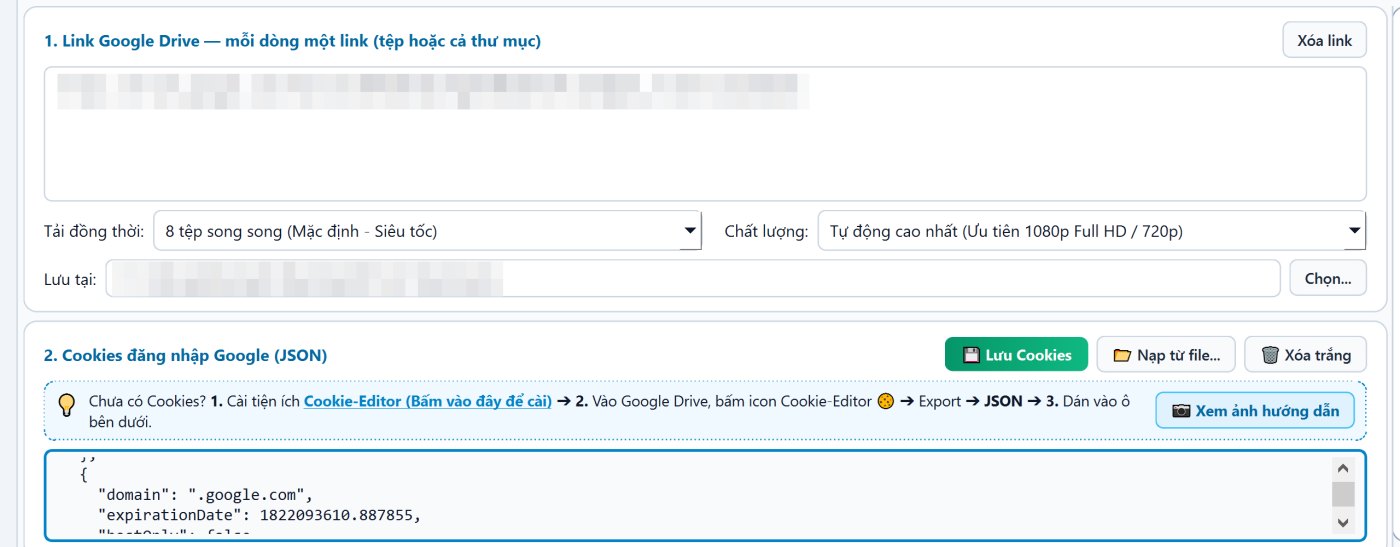
Task: Click the 'Lưu tại:' label
Action: [70, 279]
